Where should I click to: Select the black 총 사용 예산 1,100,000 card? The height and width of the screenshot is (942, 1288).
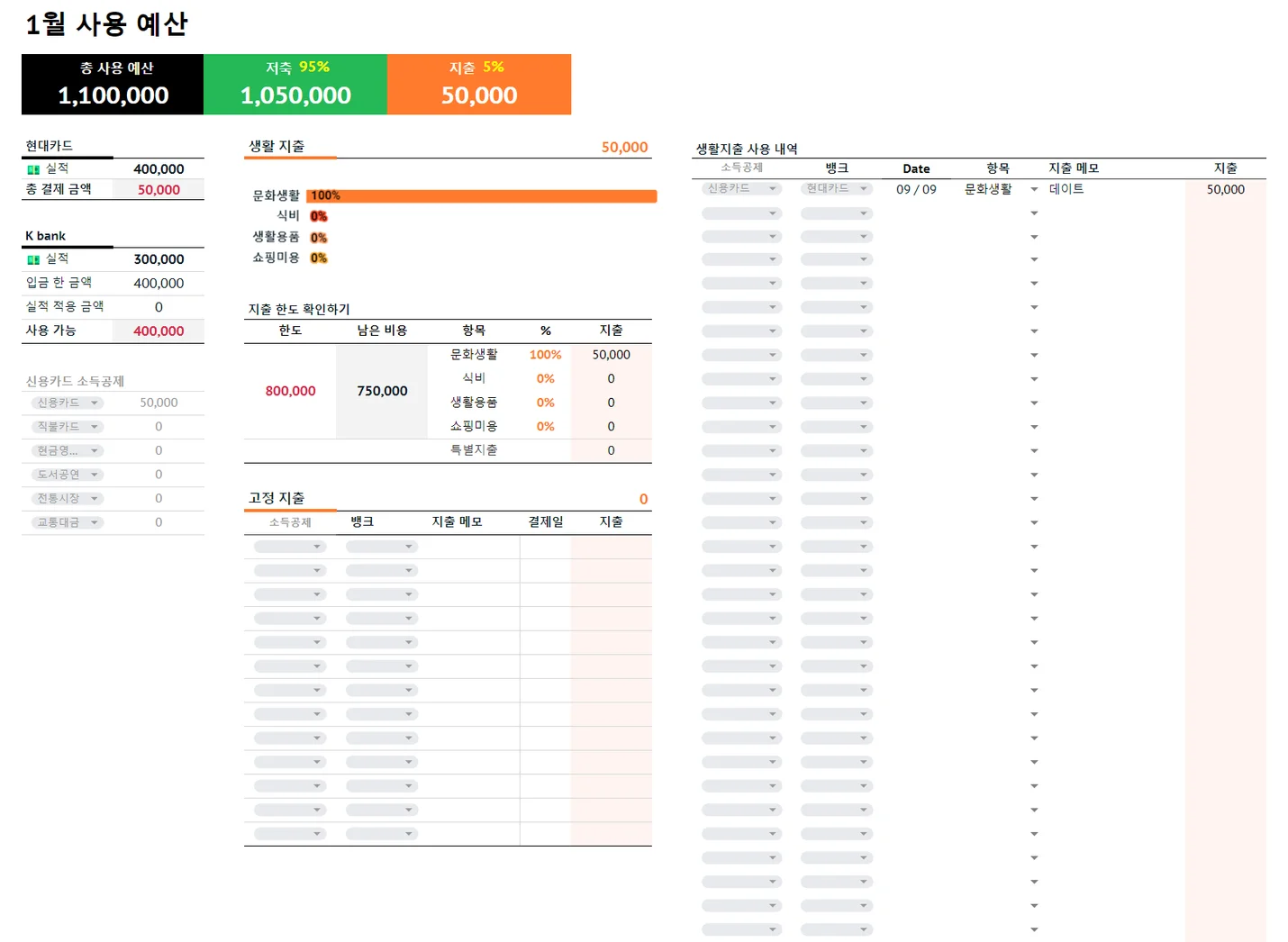click(113, 84)
